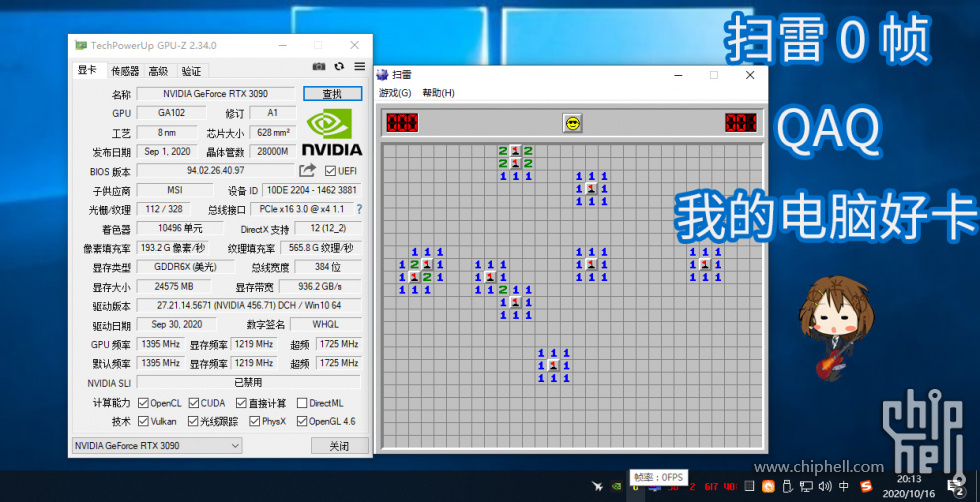Toggle the Vulkan checkbox
The image size is (980, 502).
pos(143,421)
